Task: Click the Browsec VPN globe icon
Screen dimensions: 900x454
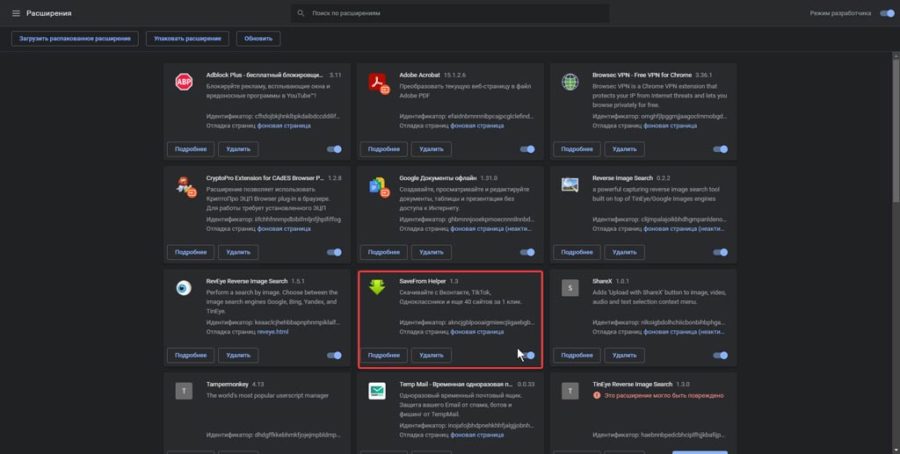Action: pos(570,82)
